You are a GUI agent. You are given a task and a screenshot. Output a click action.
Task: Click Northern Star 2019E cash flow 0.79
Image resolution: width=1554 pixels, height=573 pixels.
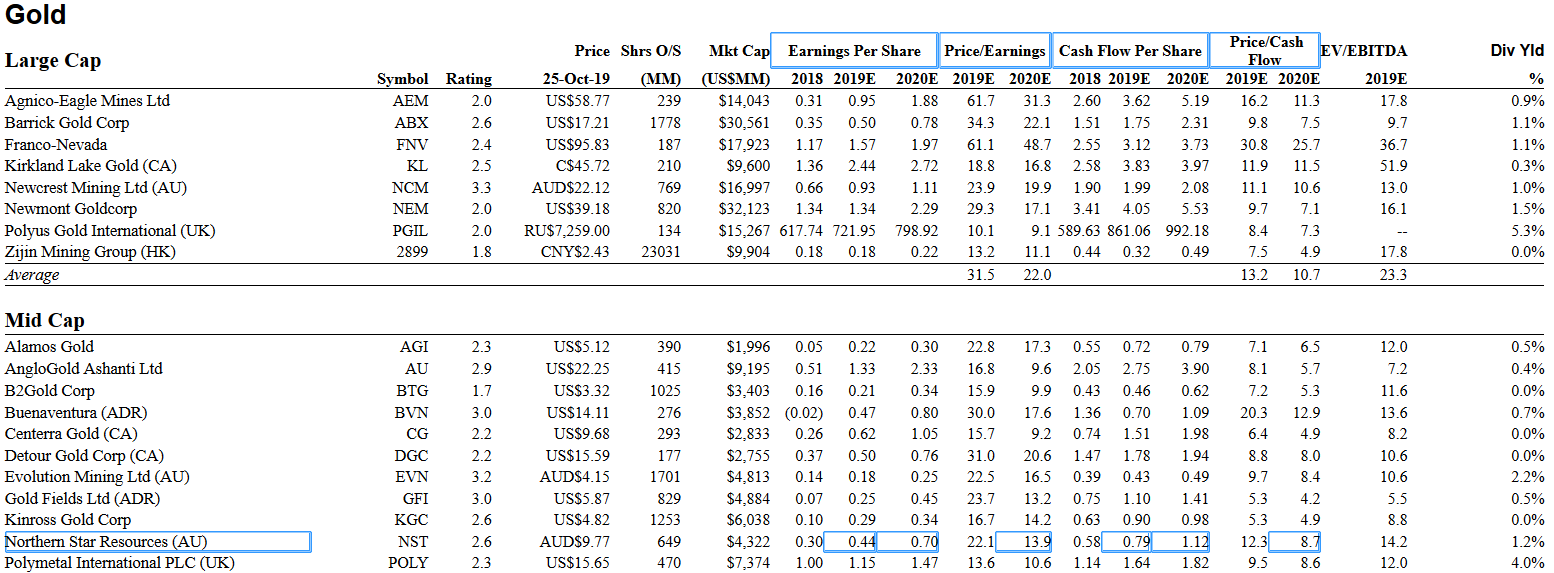click(1126, 542)
